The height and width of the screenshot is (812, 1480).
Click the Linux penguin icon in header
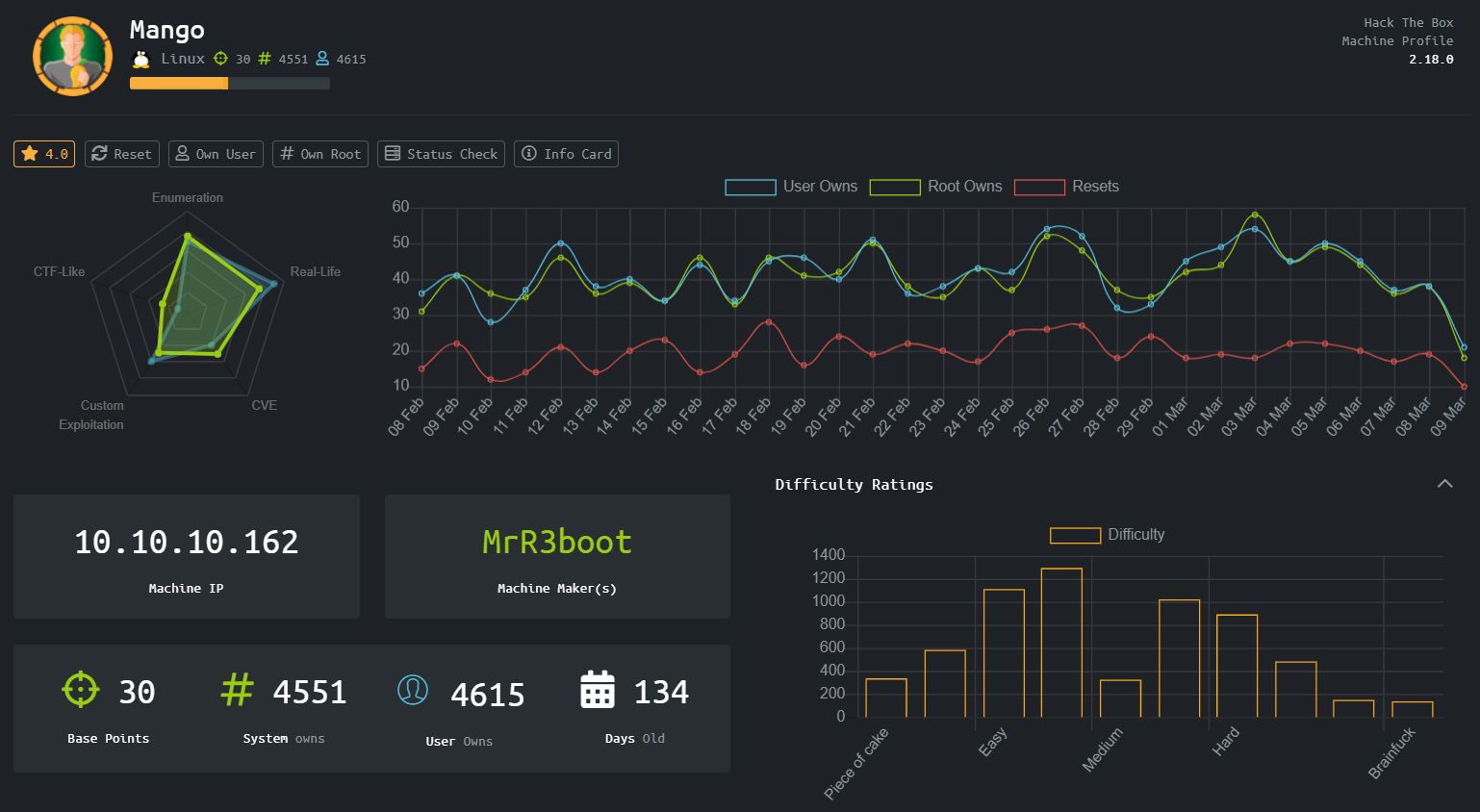pos(141,59)
